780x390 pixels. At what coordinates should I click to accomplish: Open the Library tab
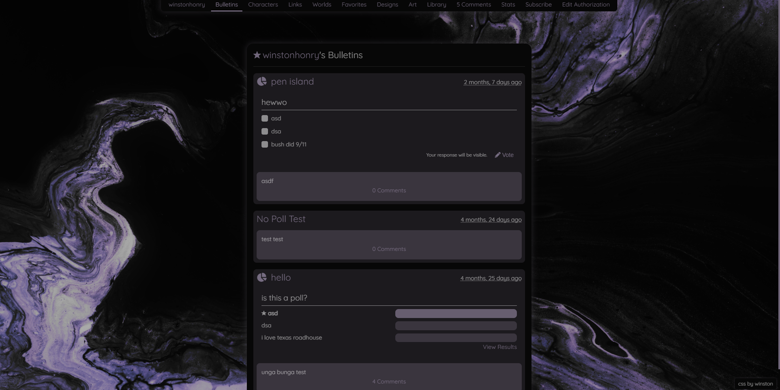tap(436, 4)
